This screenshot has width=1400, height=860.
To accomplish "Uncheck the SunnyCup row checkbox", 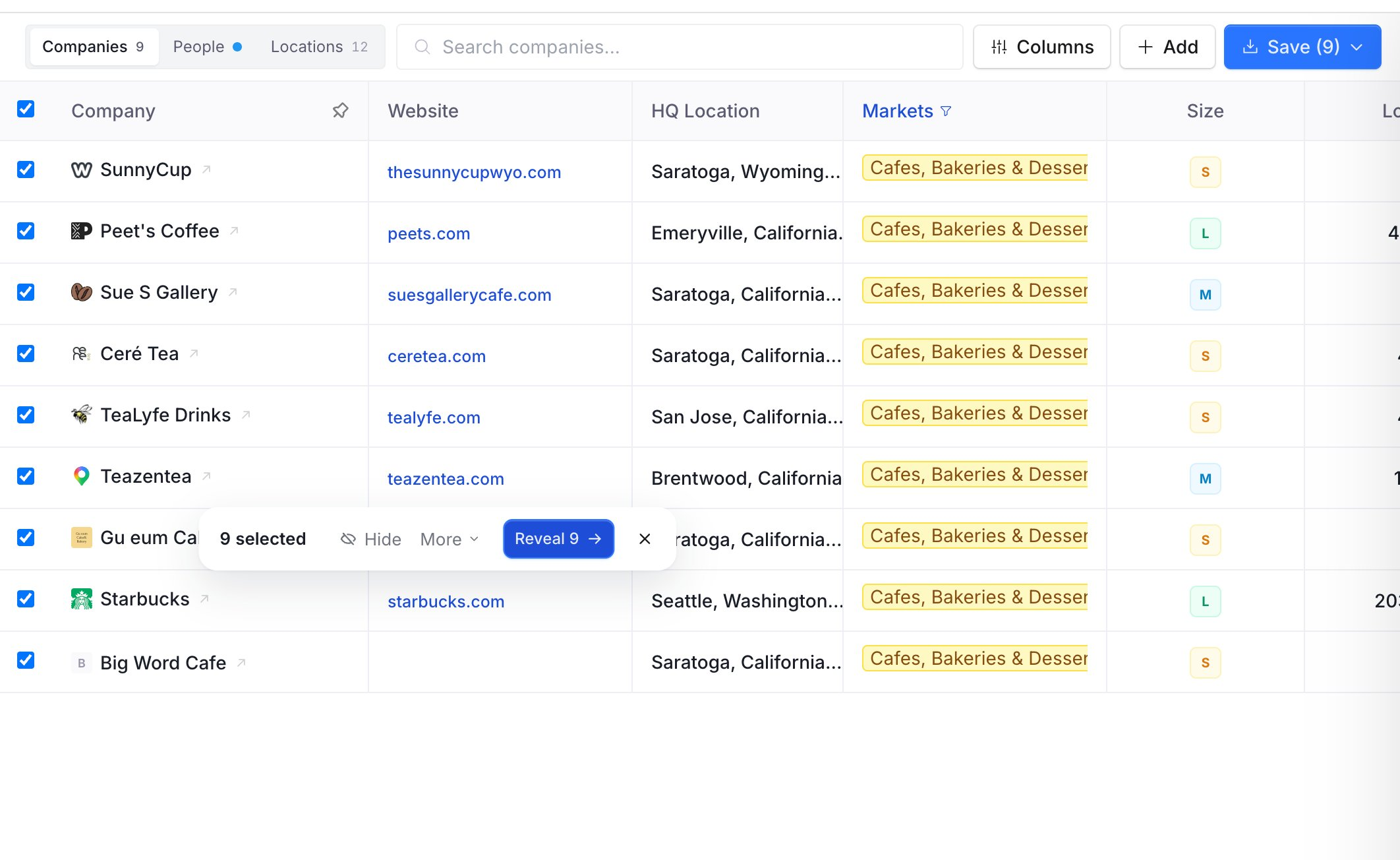I will pos(26,169).
